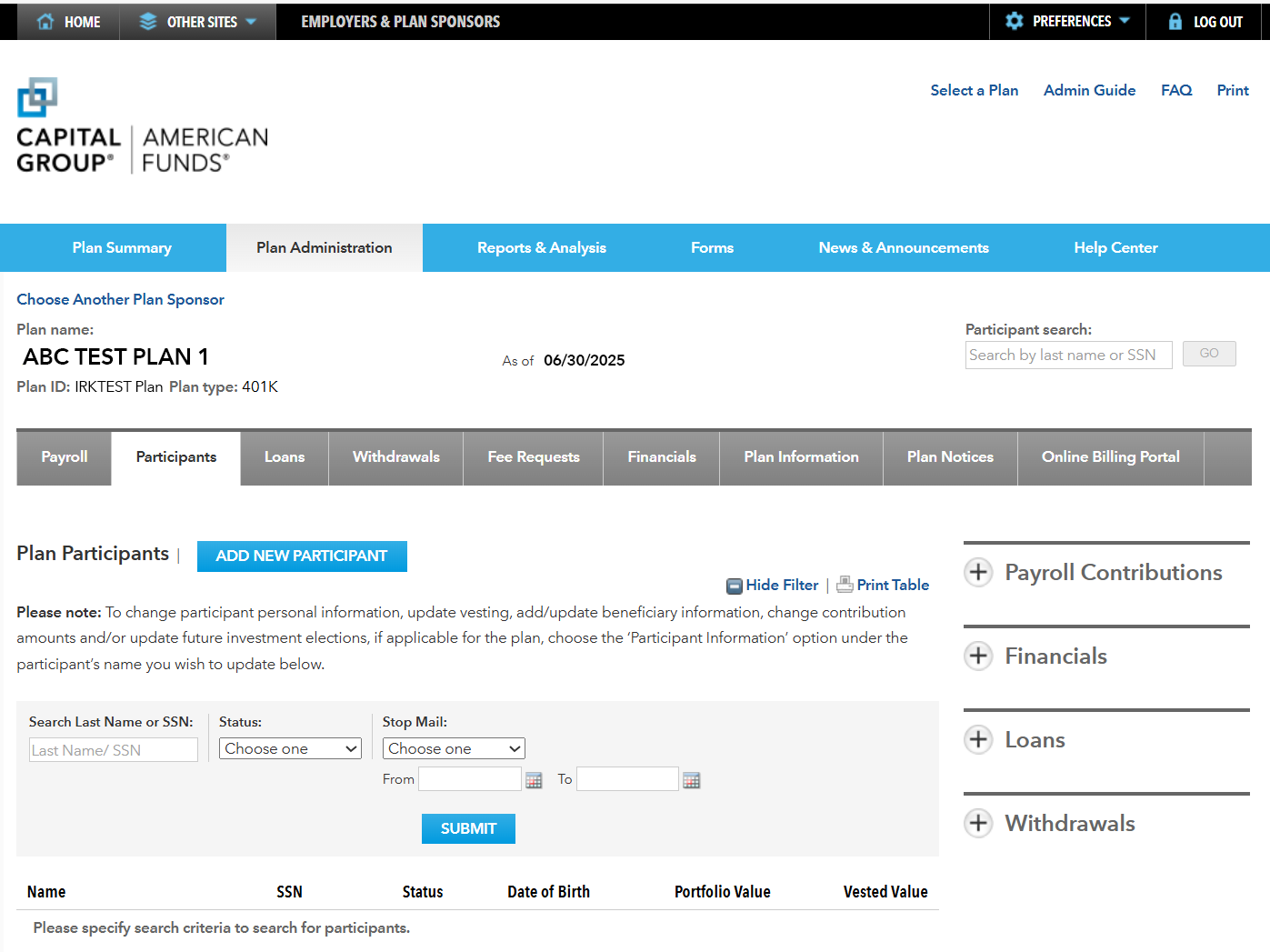Open the From date calendar picker

tap(534, 779)
